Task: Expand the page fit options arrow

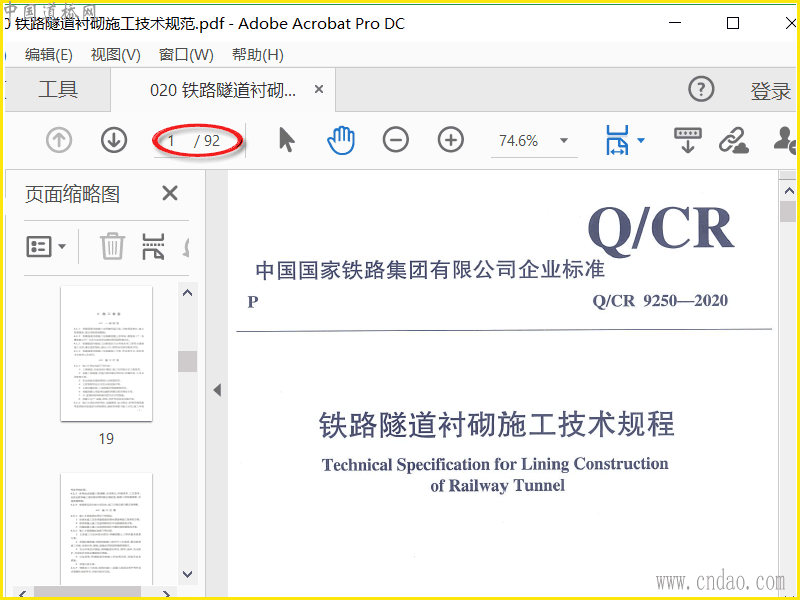Action: (641, 140)
